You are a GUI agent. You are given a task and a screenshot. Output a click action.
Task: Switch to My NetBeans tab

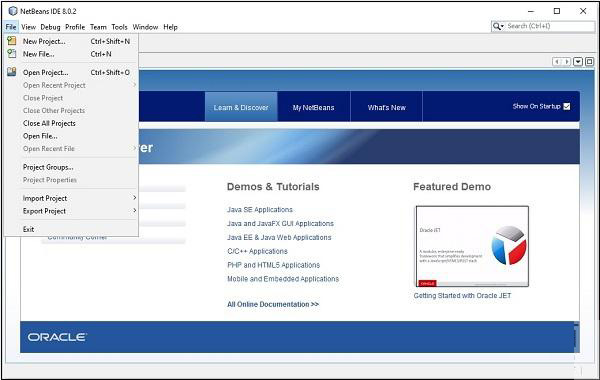(313, 107)
